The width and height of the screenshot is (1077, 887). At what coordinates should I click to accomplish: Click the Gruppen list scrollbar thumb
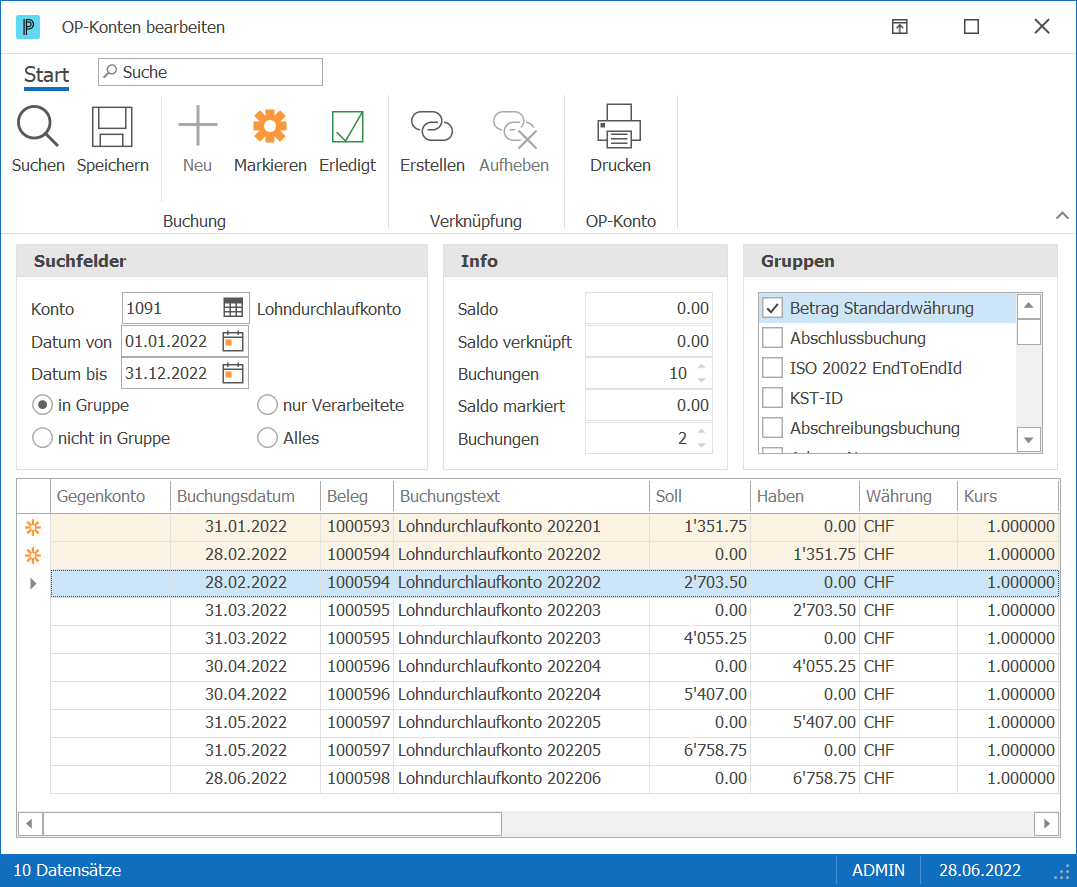[1028, 331]
